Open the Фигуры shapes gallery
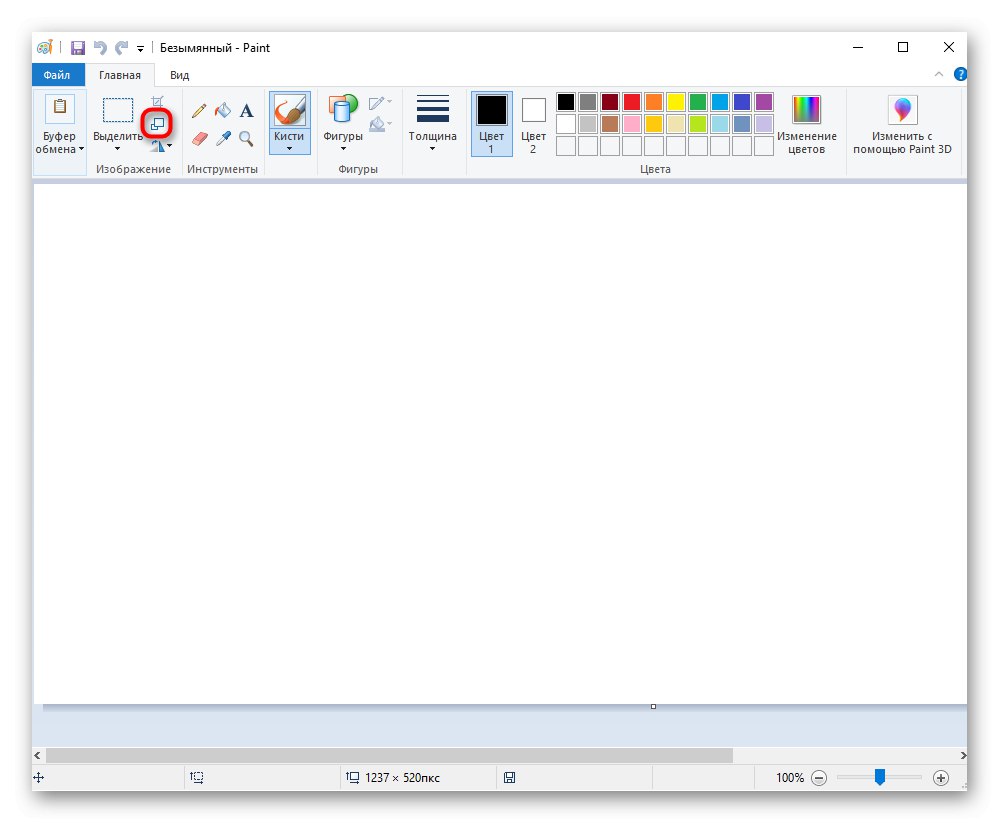 pos(343,108)
